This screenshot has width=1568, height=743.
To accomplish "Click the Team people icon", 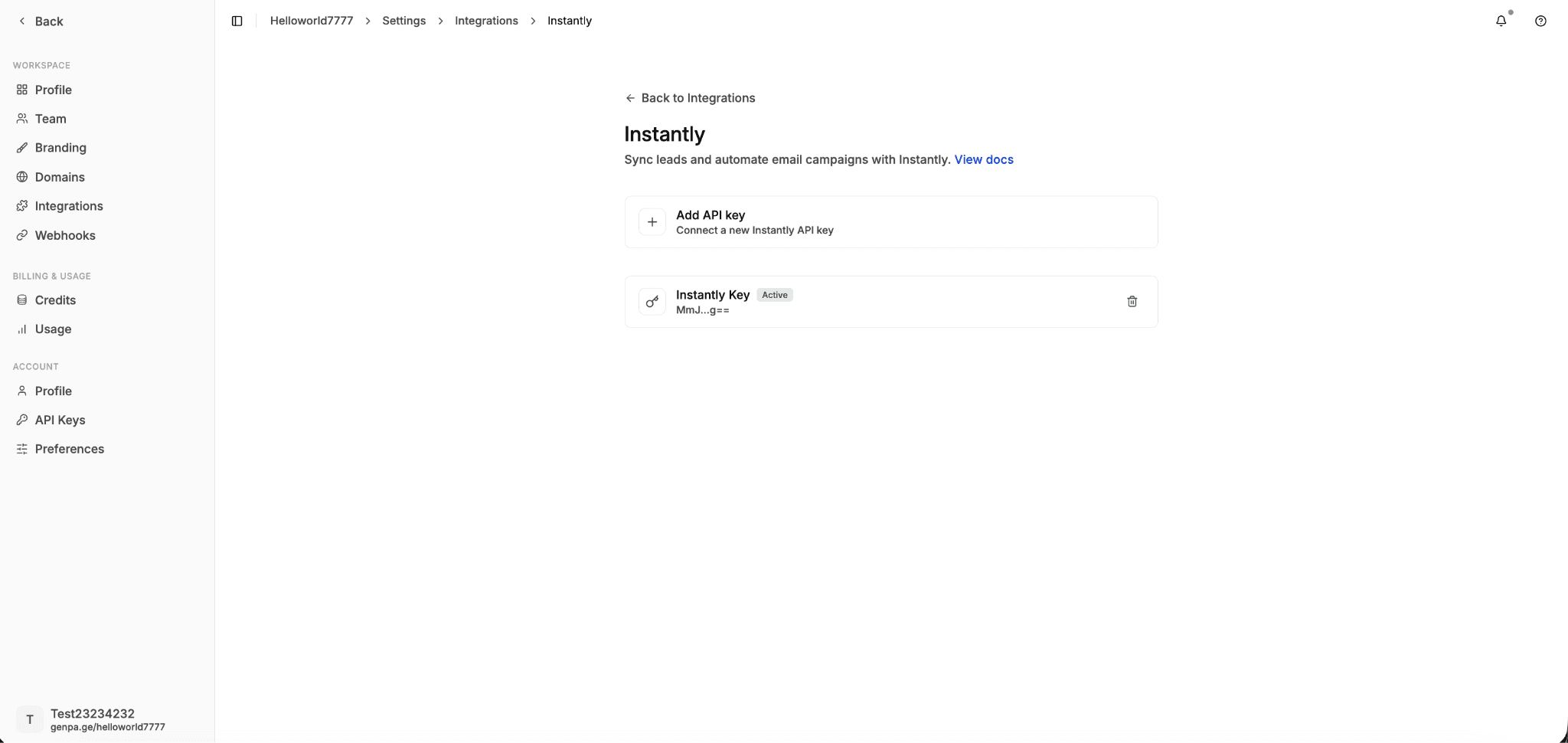I will click(x=22, y=119).
